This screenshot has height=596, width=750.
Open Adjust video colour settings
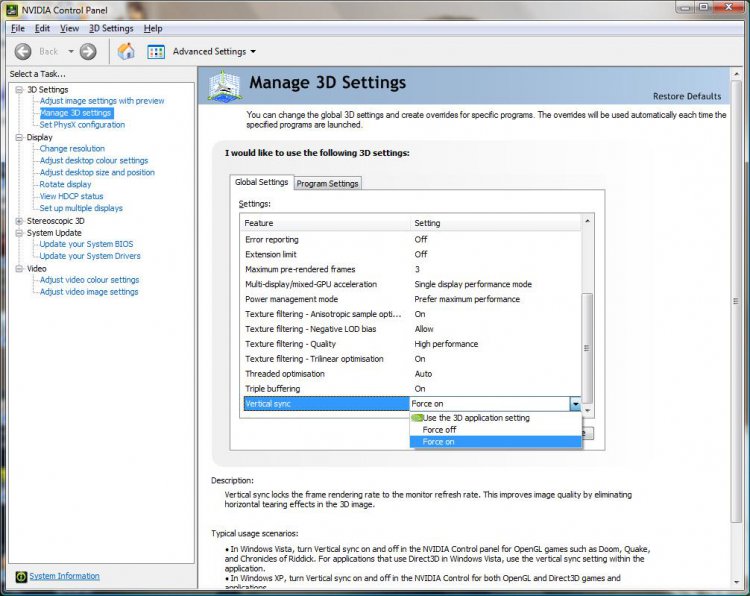(x=89, y=280)
